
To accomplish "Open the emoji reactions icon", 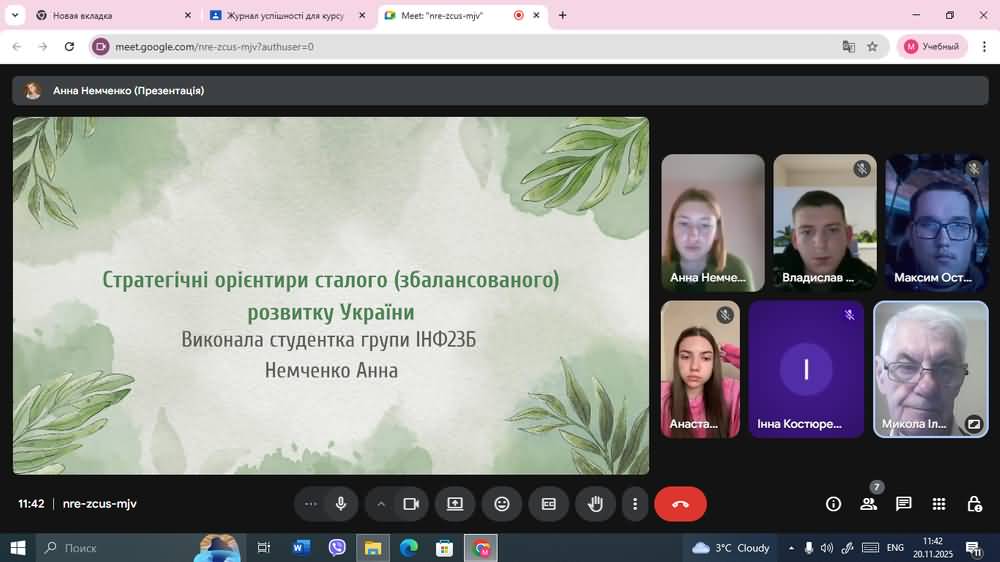I will [x=502, y=504].
